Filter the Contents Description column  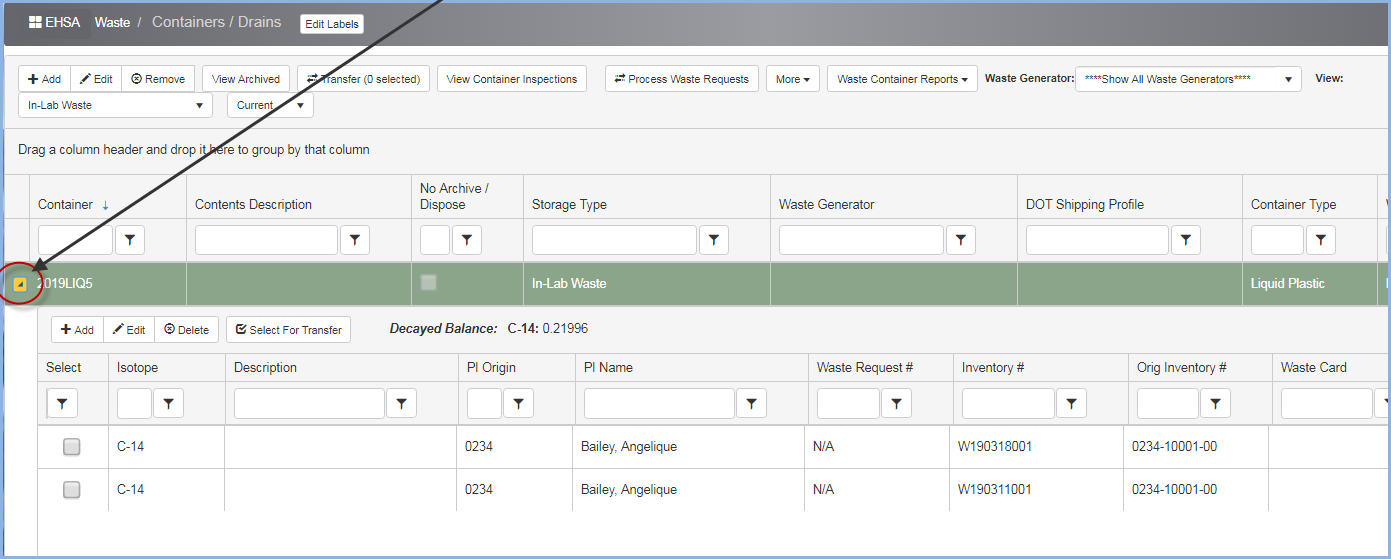[355, 240]
